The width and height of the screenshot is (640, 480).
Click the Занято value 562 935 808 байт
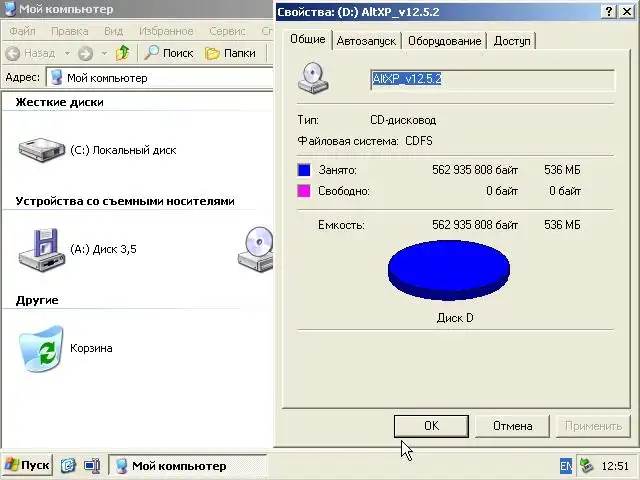(x=475, y=170)
